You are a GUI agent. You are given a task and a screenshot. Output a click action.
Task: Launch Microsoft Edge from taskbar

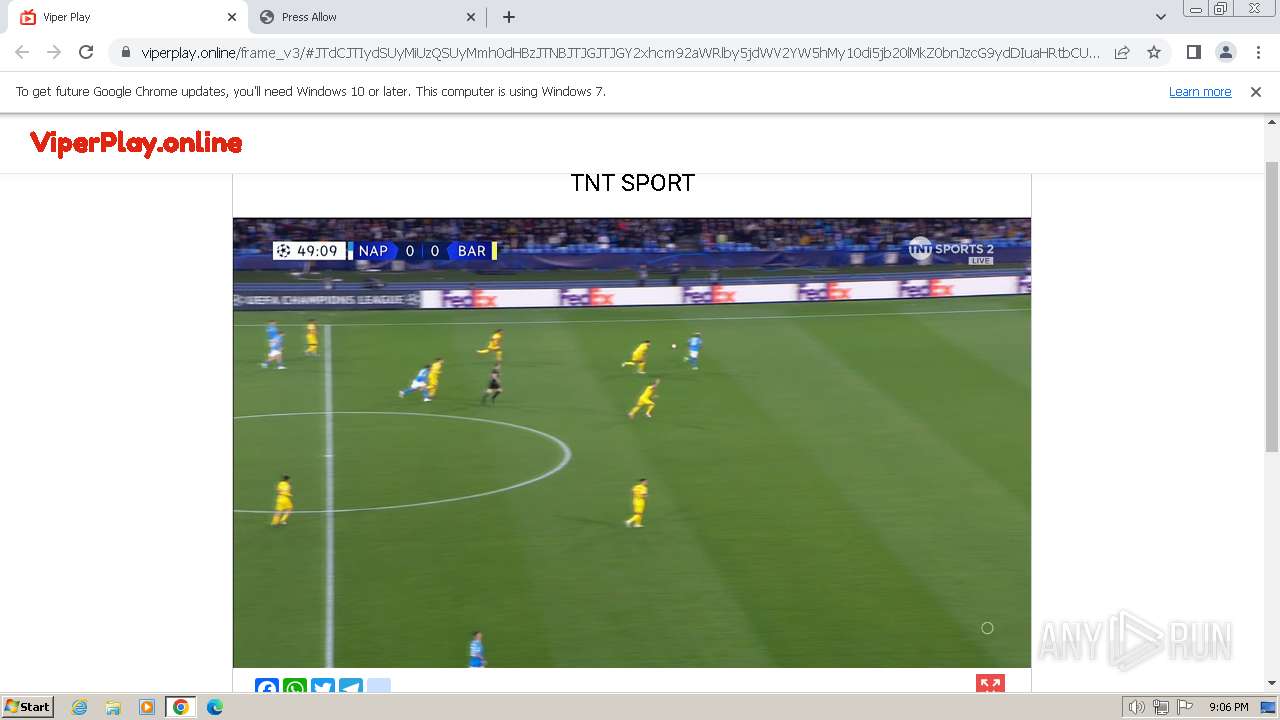215,707
